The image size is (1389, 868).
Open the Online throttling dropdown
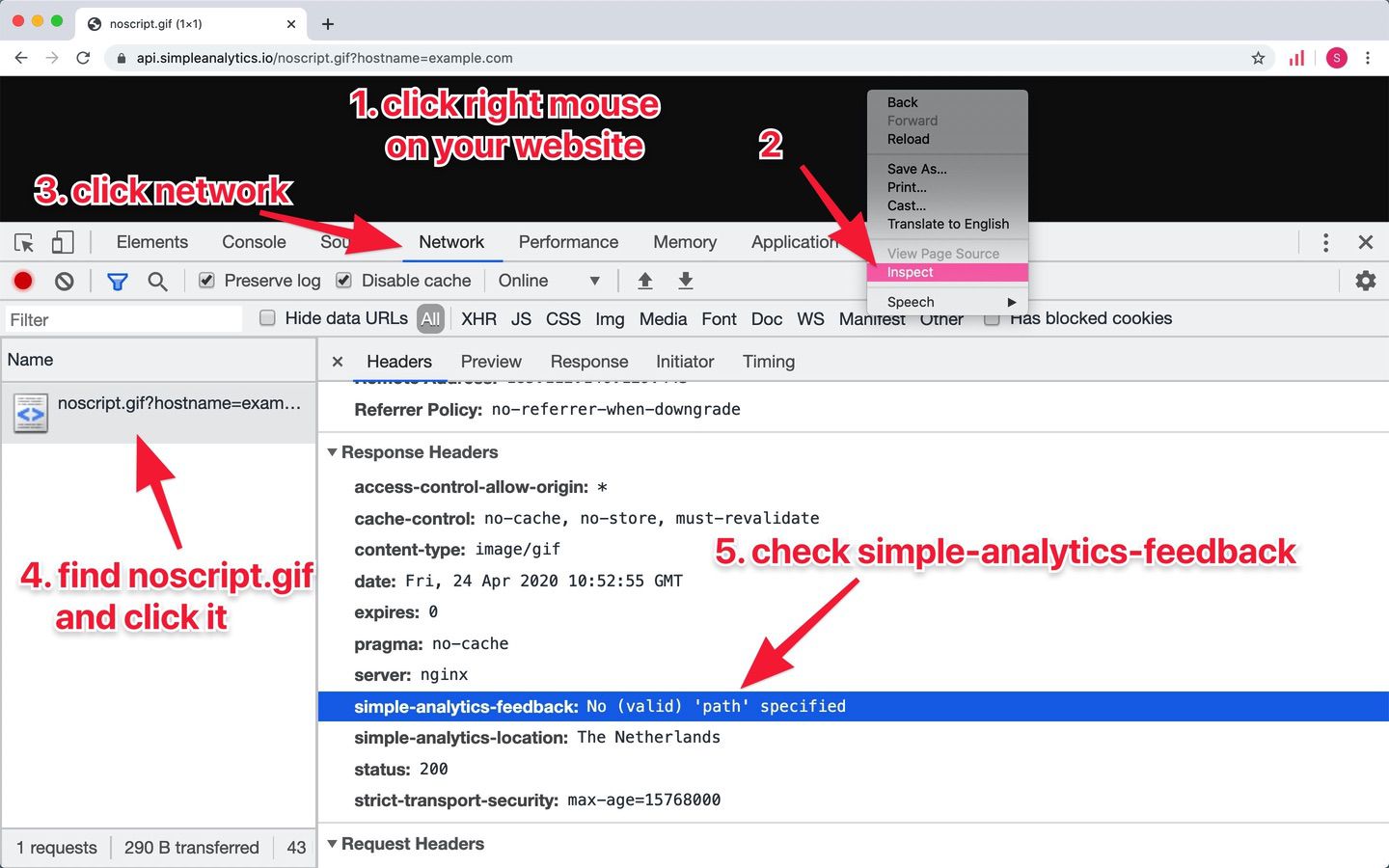tap(549, 281)
